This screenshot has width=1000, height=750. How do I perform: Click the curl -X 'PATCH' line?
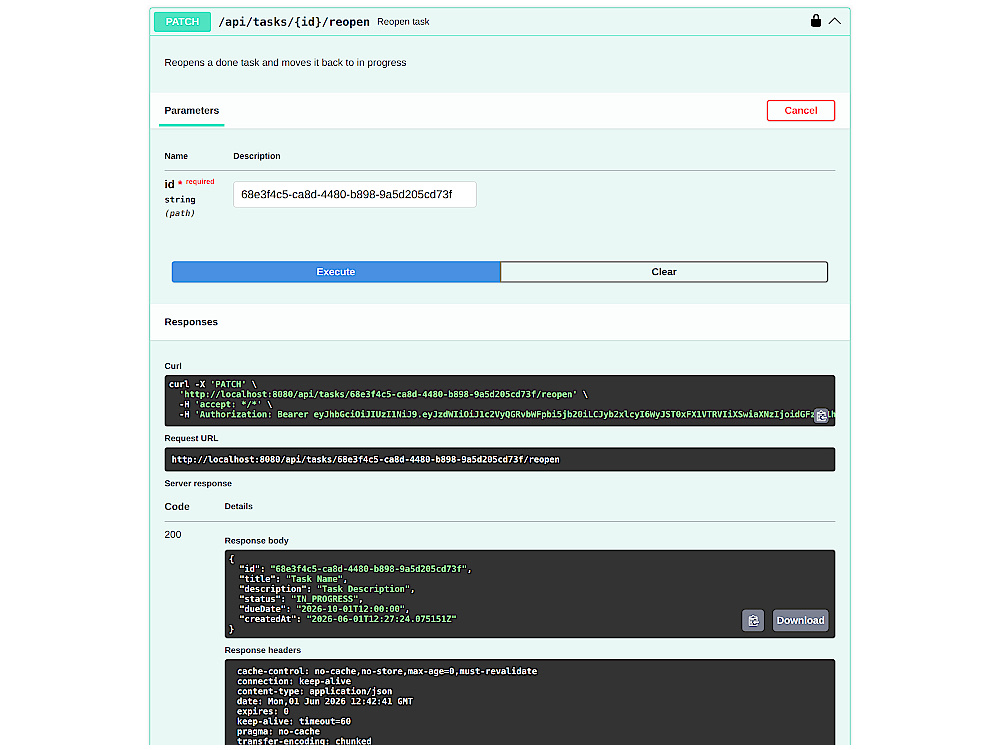pos(213,385)
